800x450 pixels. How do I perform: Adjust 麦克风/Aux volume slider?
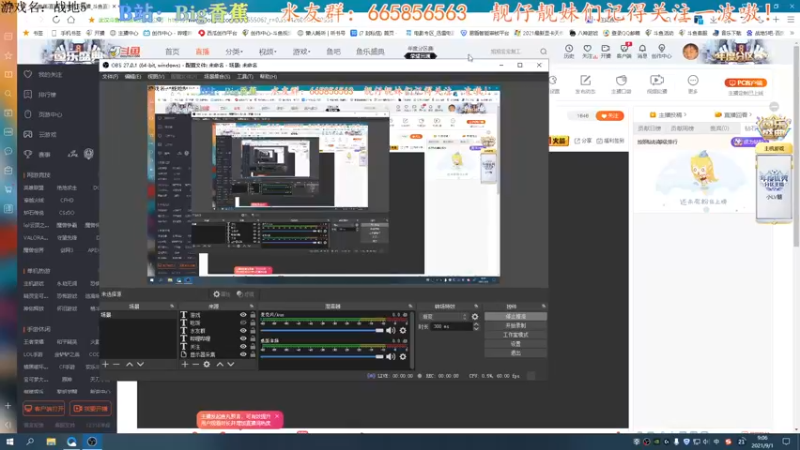(x=321, y=331)
